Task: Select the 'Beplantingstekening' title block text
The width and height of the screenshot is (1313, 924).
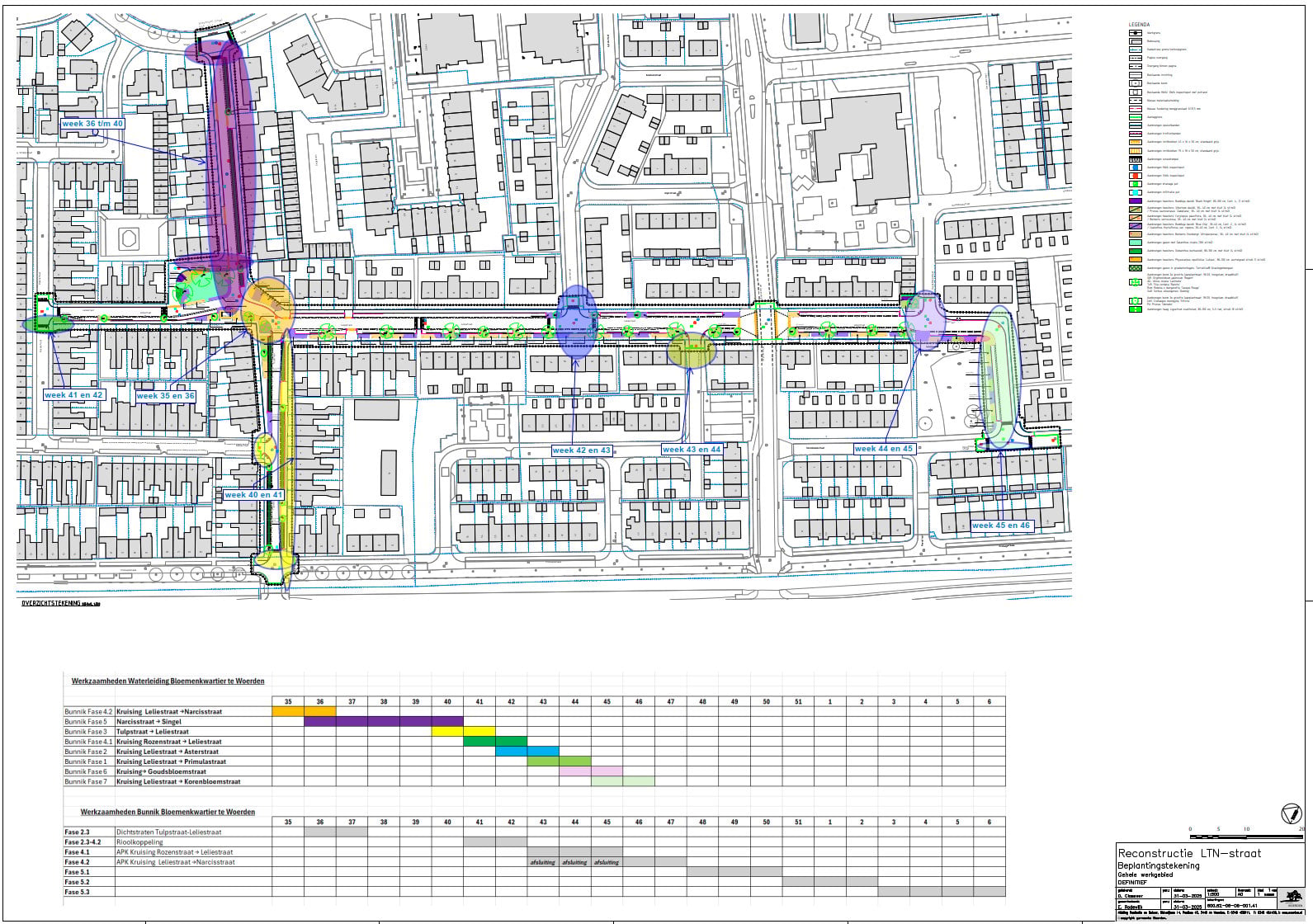Action: [1158, 865]
